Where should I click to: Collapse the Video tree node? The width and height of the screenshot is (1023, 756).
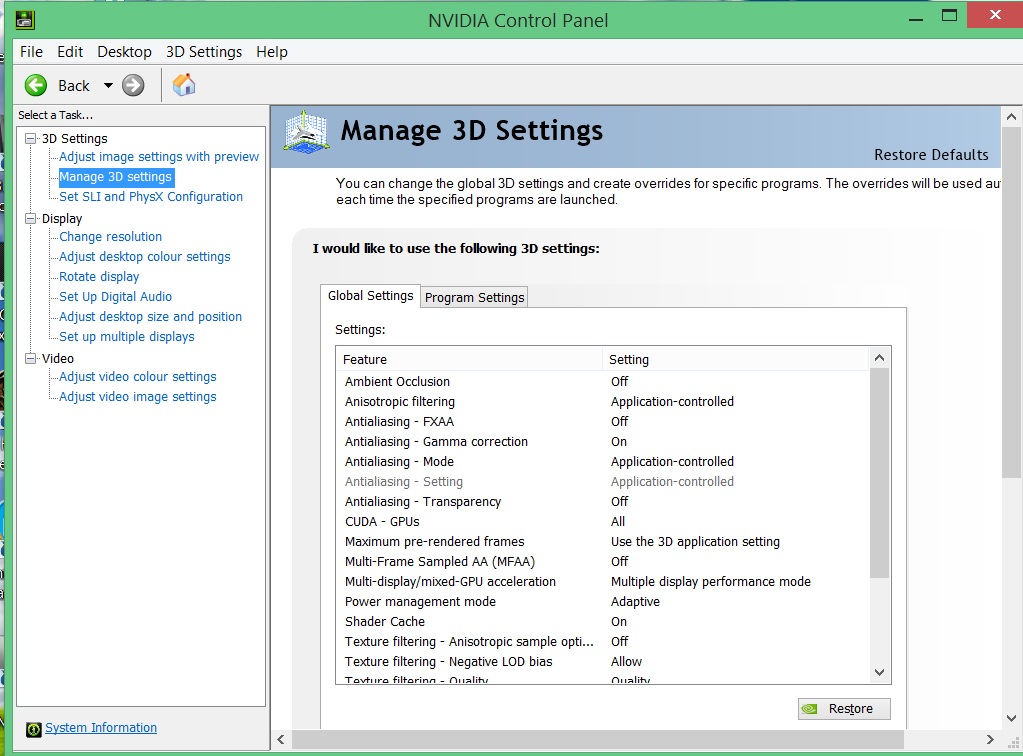pyautogui.click(x=31, y=358)
